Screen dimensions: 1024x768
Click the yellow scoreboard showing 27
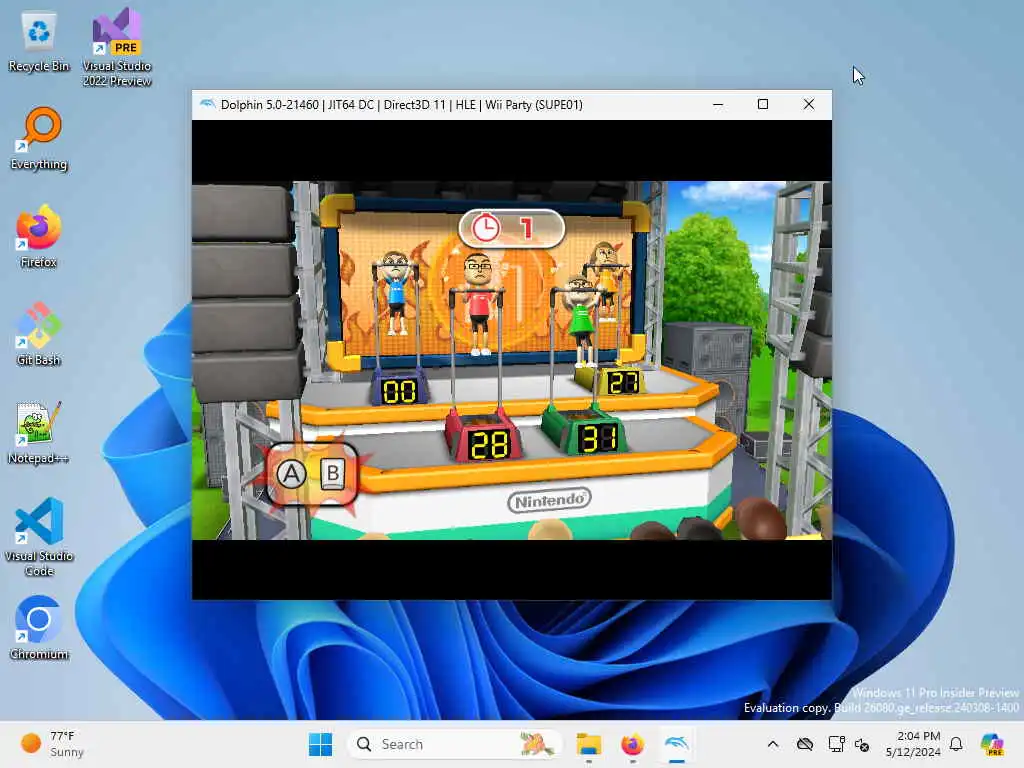click(622, 382)
